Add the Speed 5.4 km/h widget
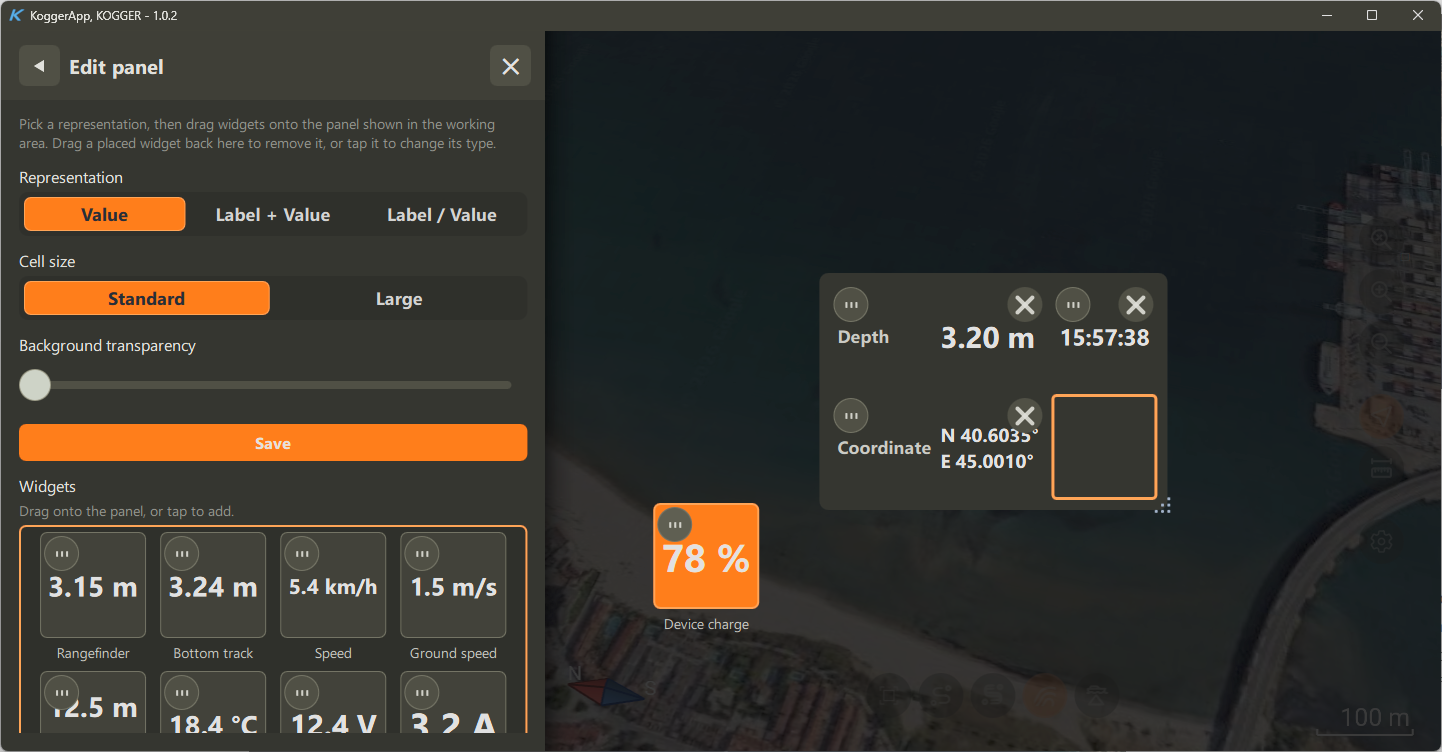This screenshot has width=1442, height=752. tap(333, 585)
